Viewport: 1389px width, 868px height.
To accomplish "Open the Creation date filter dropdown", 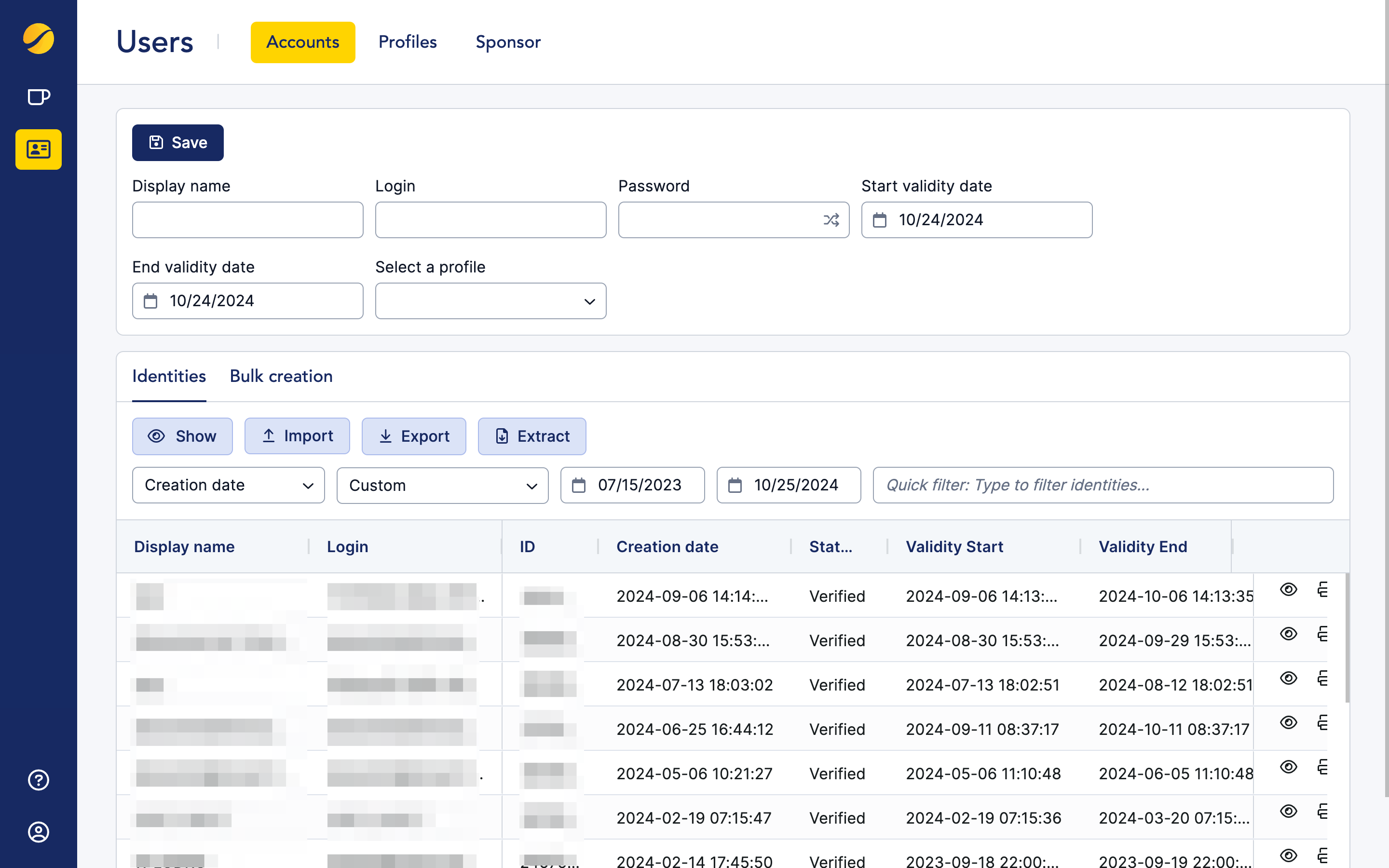I will point(228,485).
